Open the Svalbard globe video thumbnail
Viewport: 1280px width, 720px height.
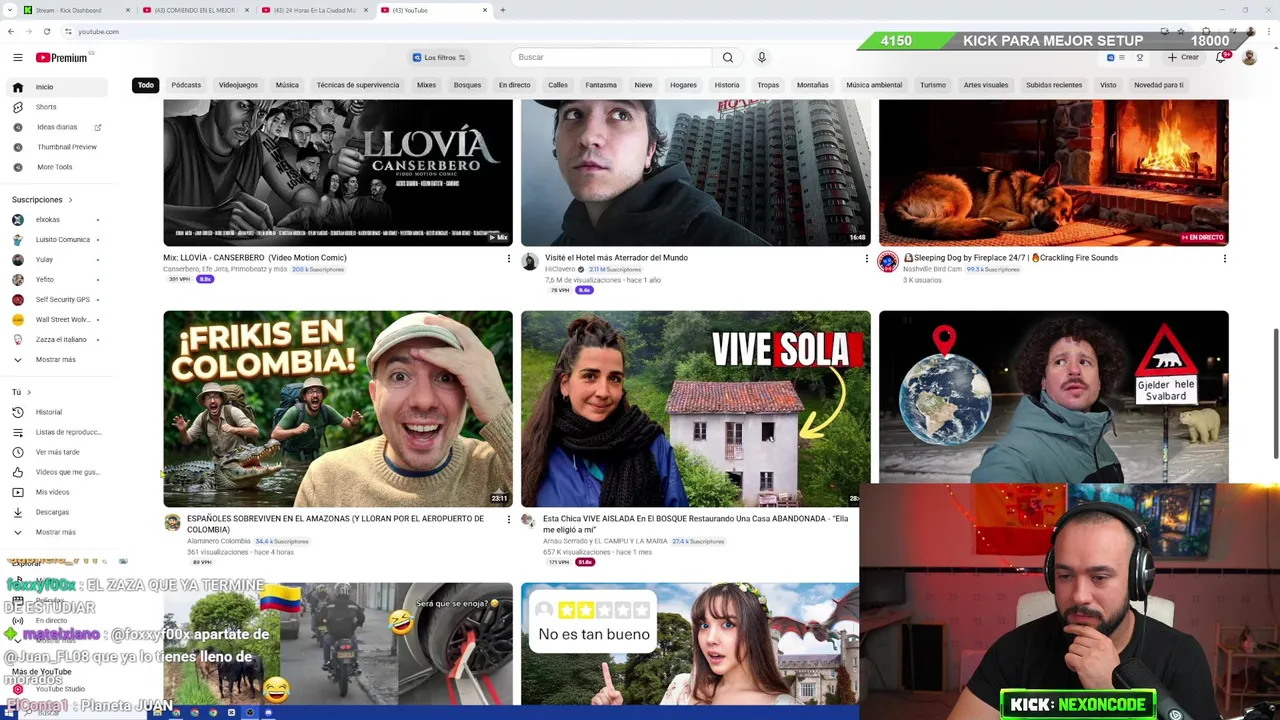point(1053,397)
